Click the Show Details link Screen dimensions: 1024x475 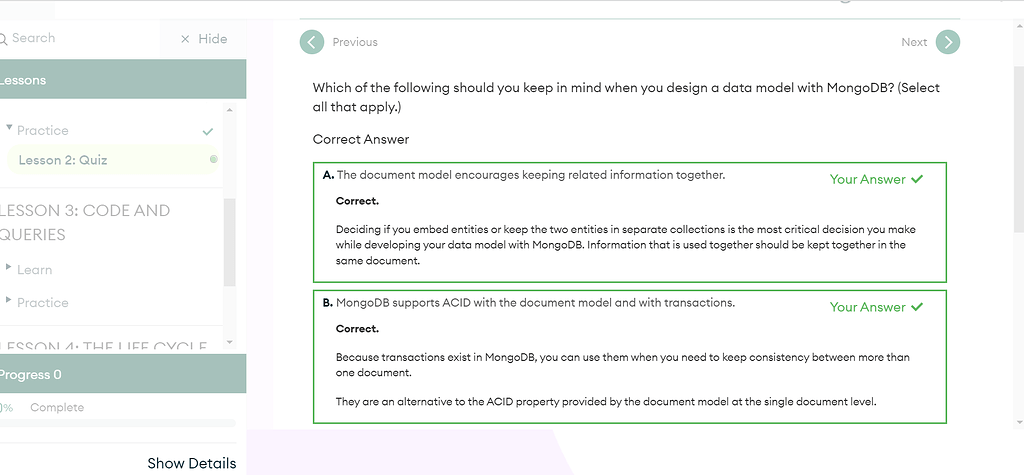point(192,463)
